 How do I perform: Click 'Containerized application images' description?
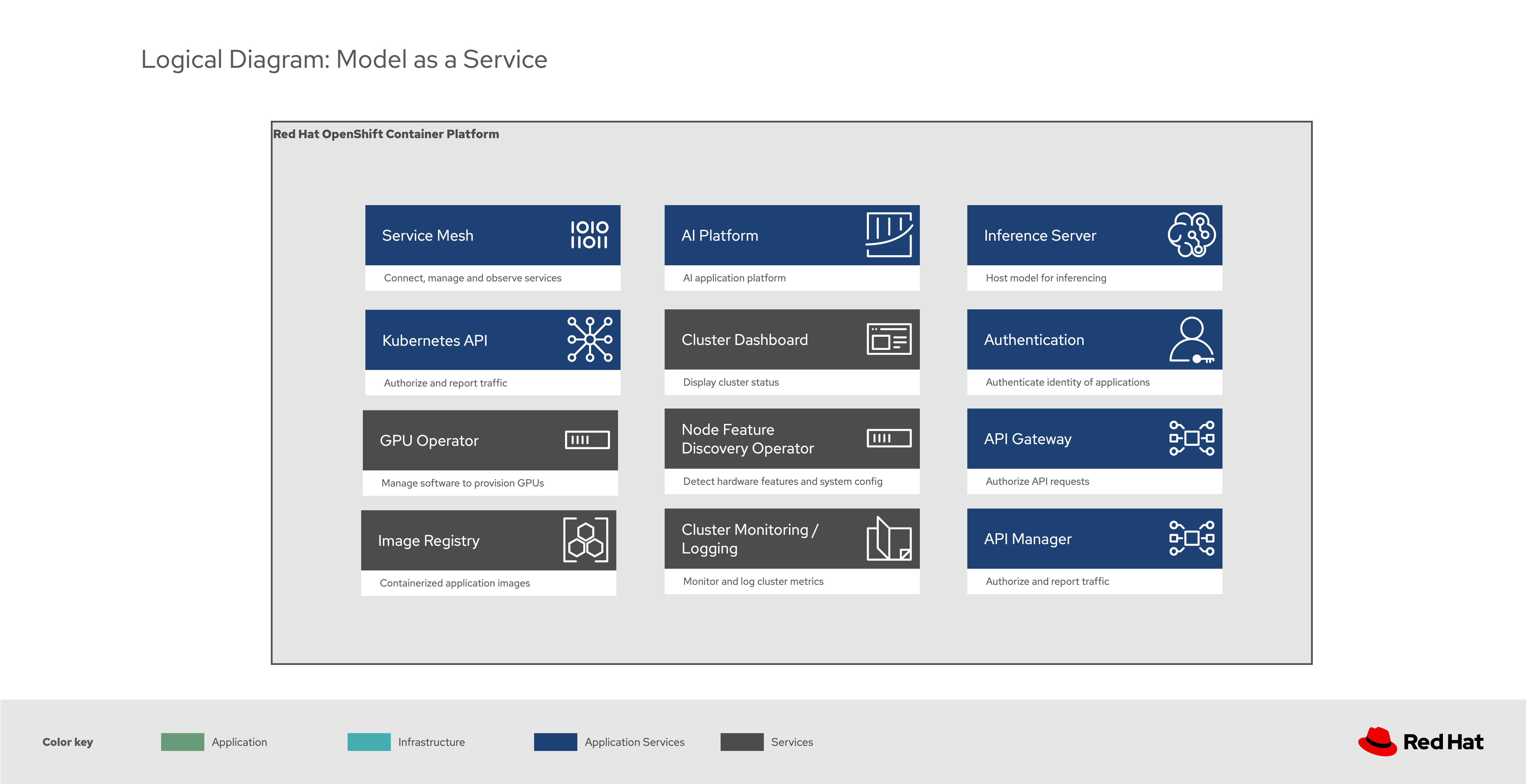(x=455, y=583)
